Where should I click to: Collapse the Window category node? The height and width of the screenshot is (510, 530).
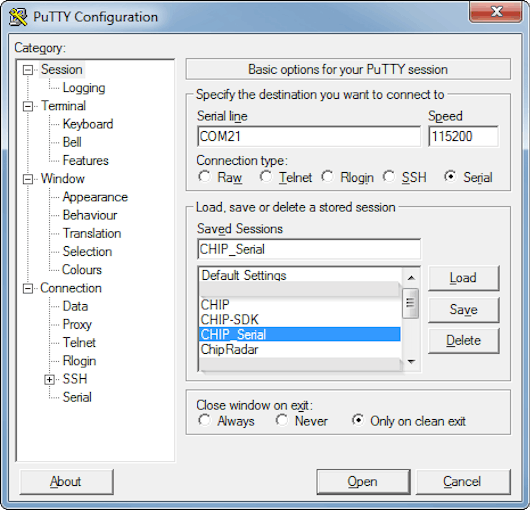pos(28,179)
